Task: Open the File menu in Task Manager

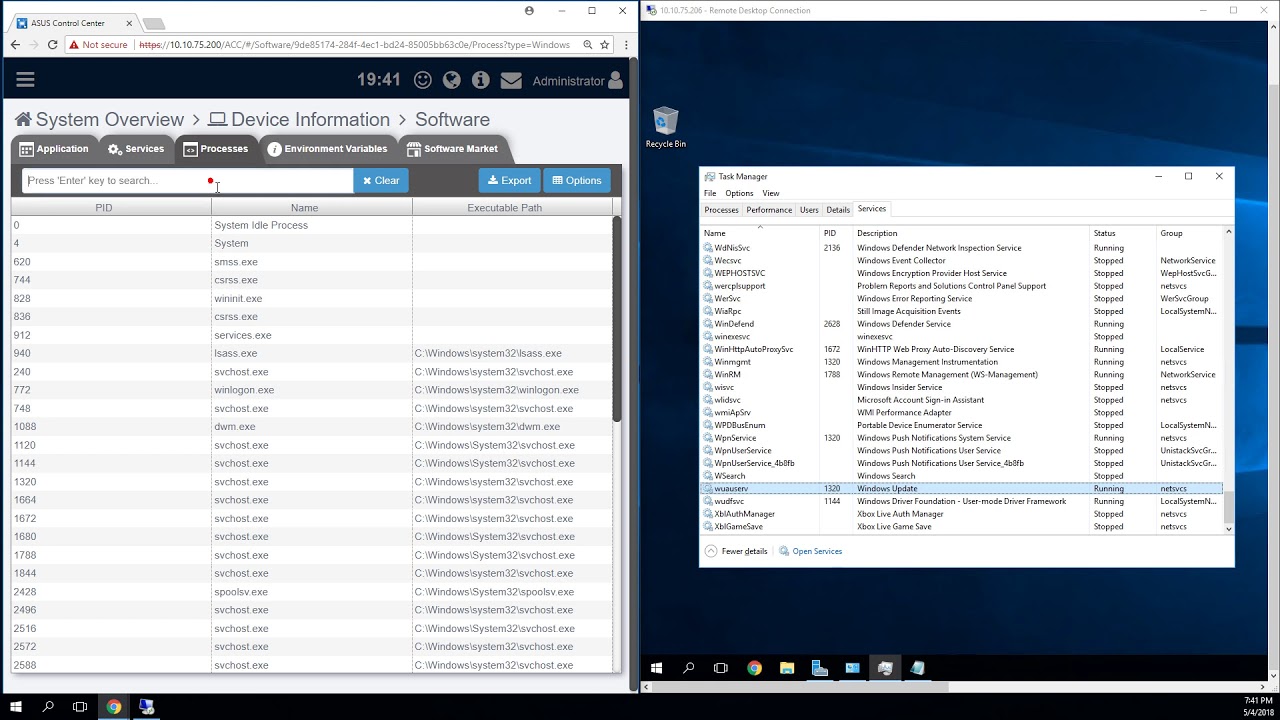Action: (x=710, y=193)
